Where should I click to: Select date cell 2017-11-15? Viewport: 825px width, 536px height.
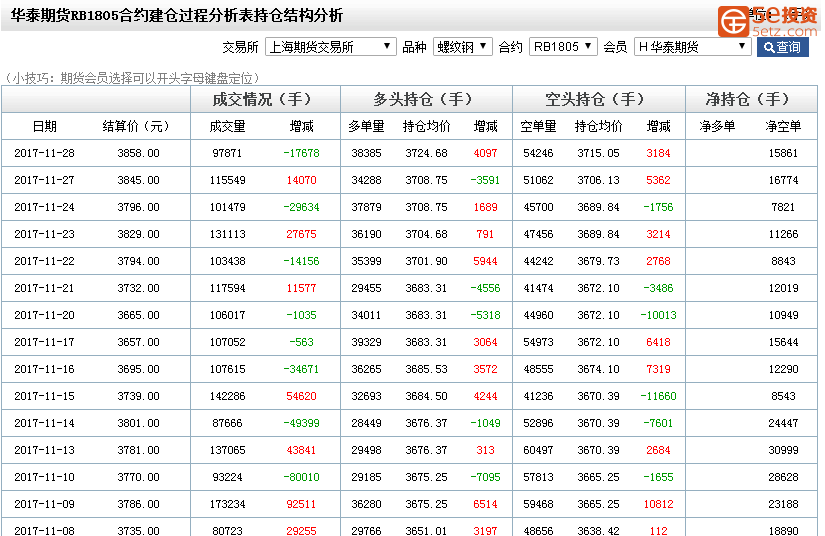point(45,396)
